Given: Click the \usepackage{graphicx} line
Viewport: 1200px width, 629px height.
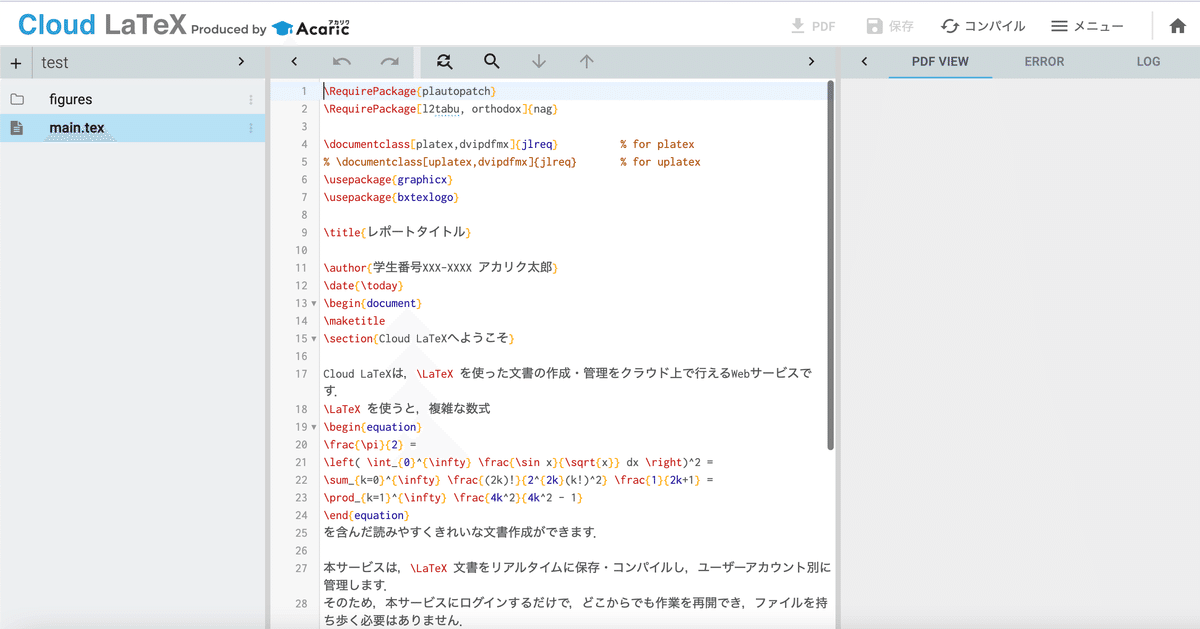Looking at the screenshot, I should tap(388, 180).
